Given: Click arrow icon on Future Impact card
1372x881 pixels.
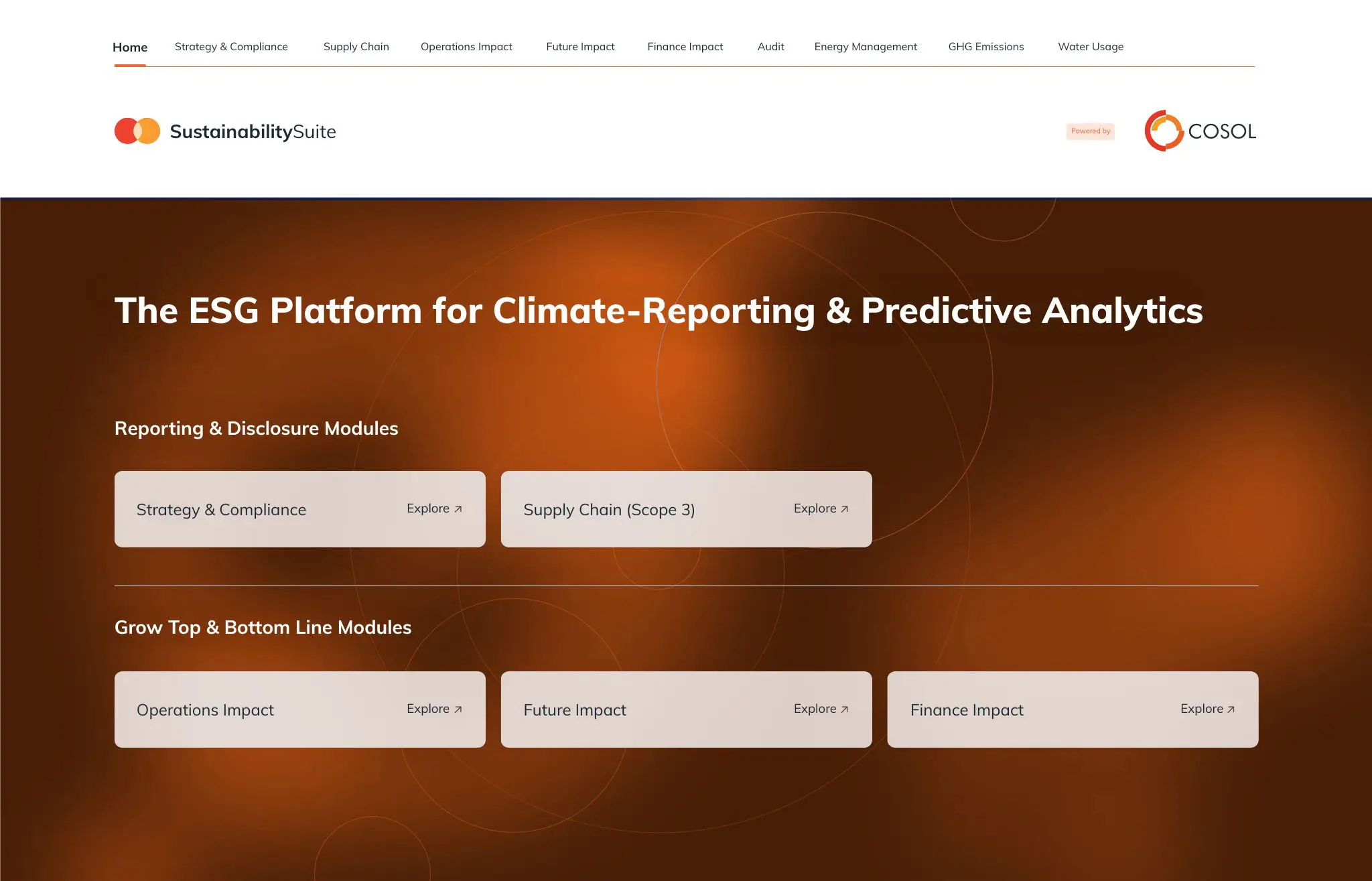Looking at the screenshot, I should [x=845, y=709].
